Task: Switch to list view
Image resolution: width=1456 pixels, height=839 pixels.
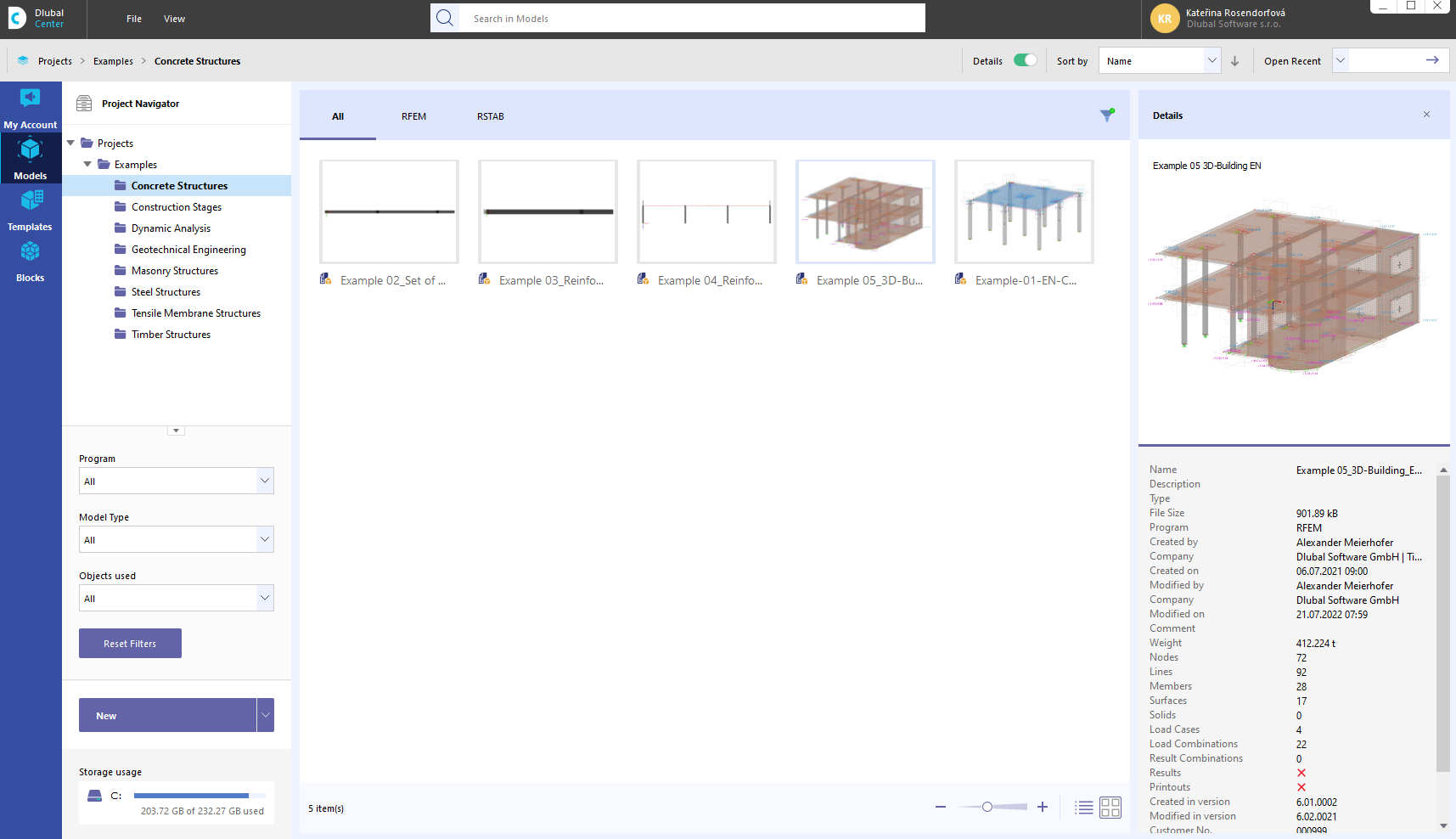Action: pos(1084,808)
